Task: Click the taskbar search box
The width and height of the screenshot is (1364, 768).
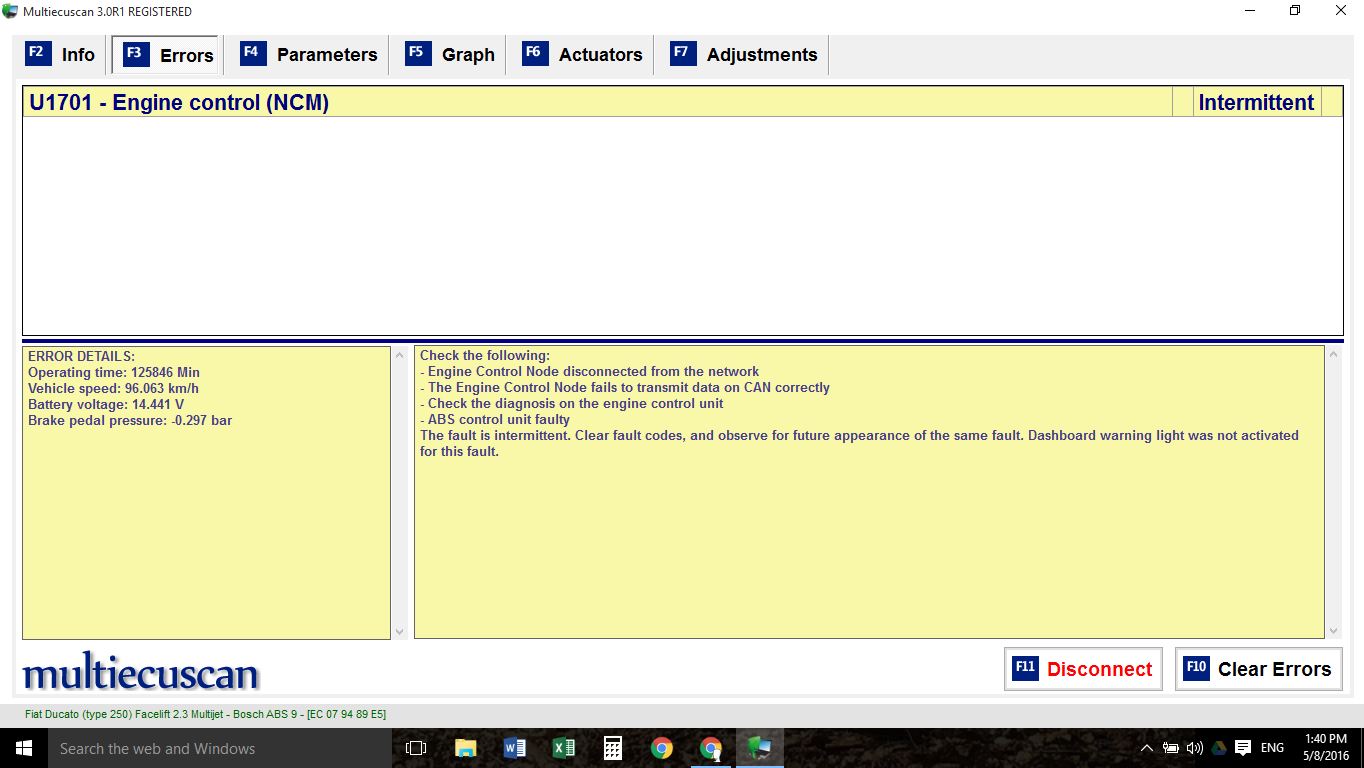Action: pyautogui.click(x=220, y=748)
